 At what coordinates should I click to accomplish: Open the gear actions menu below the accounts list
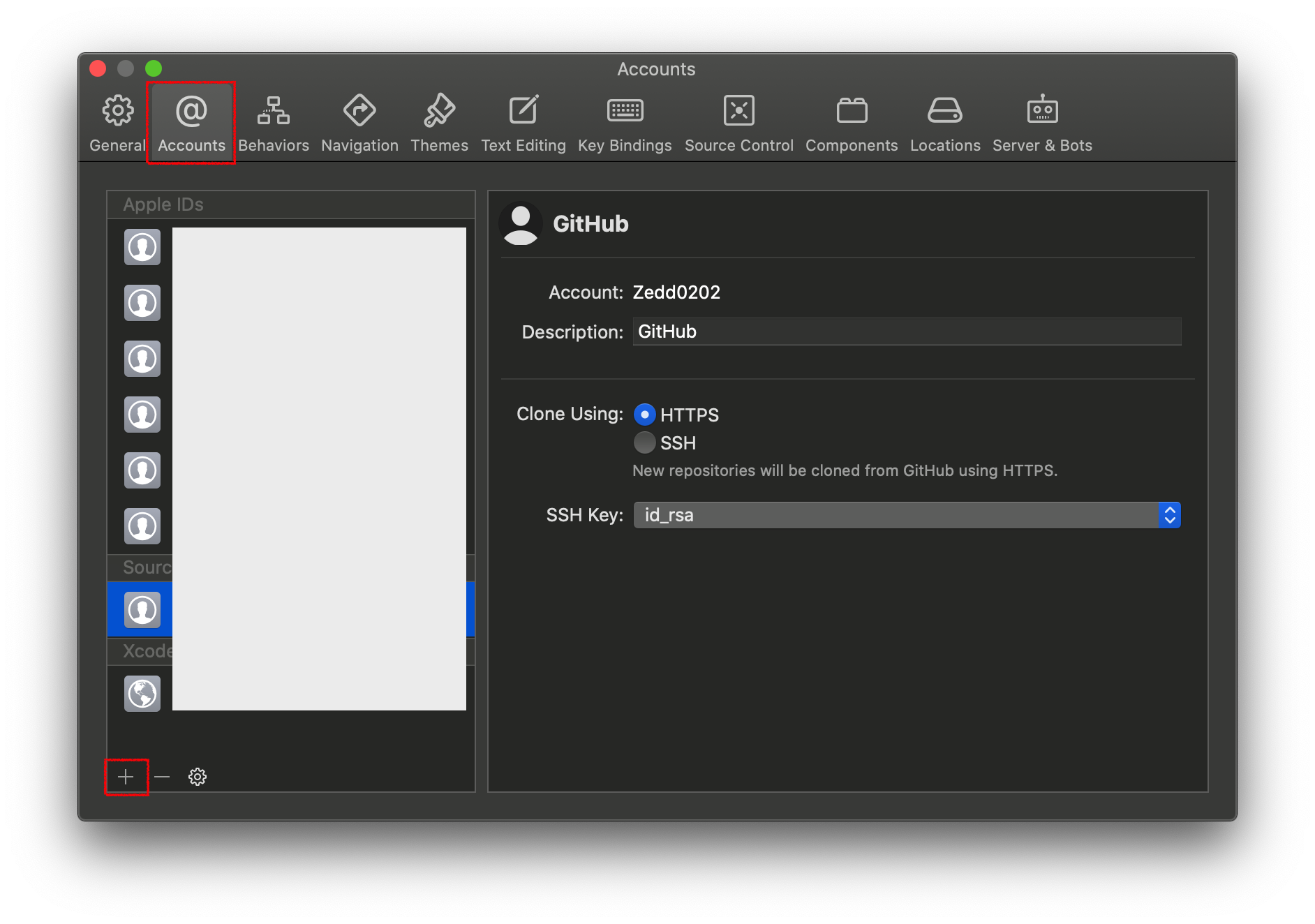pyautogui.click(x=198, y=777)
